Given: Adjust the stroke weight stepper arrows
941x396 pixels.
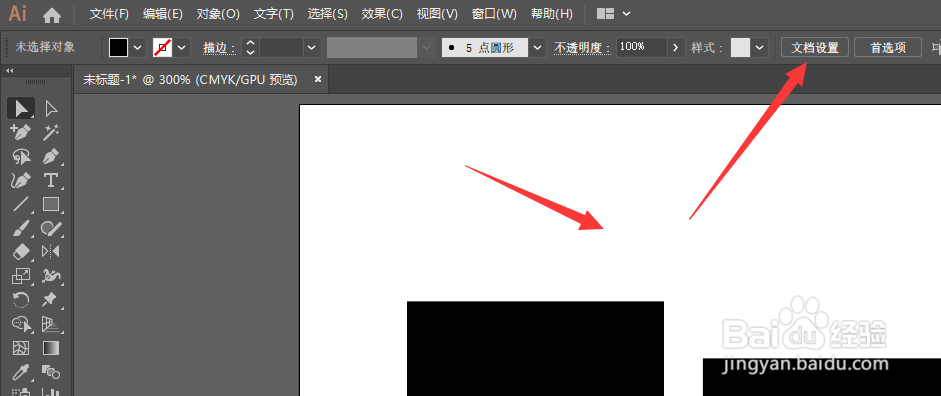Looking at the screenshot, I should click(250, 47).
